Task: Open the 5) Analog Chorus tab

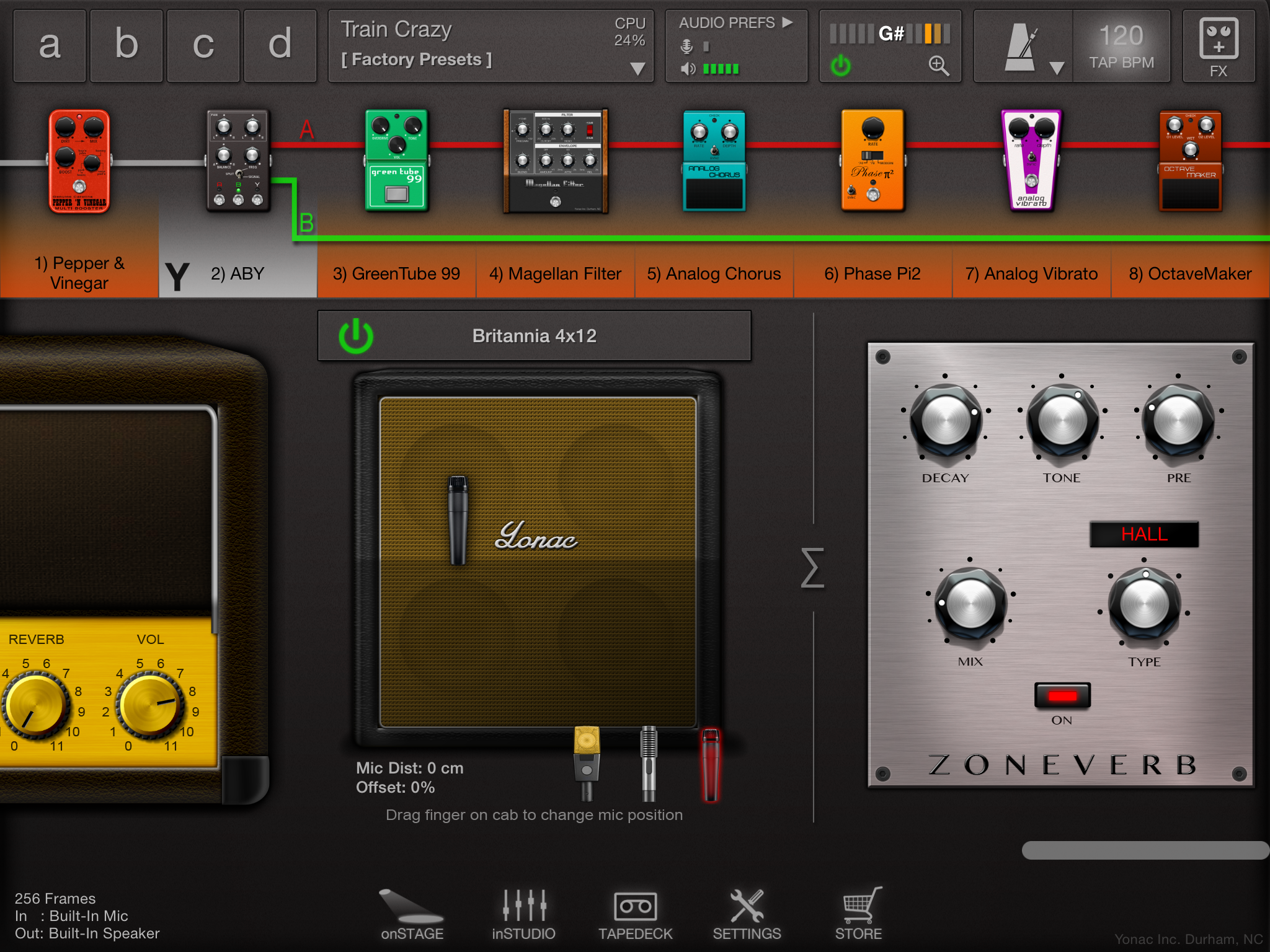Action: (x=714, y=273)
